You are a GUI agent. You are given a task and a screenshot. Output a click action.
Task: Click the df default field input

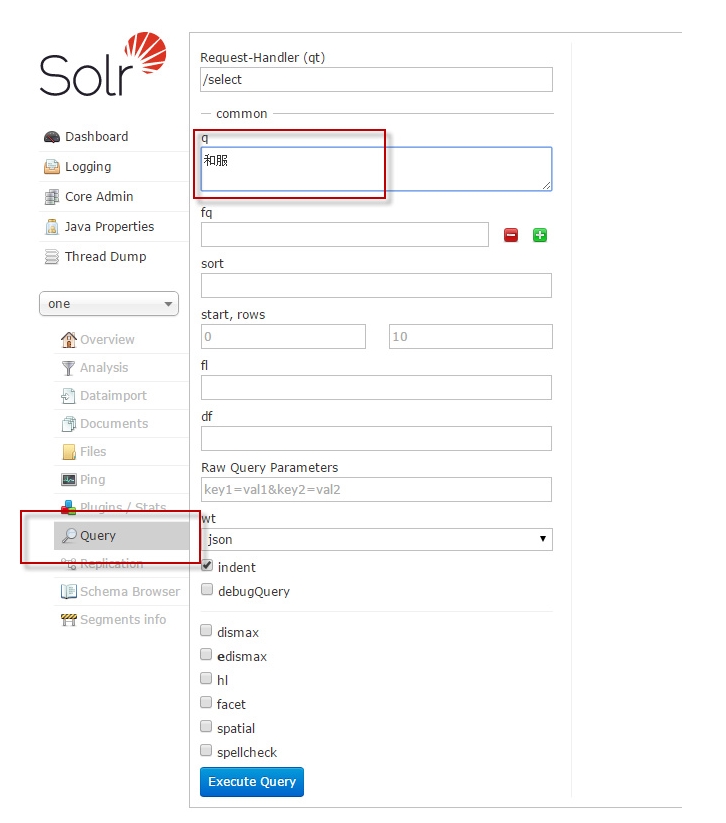pos(376,439)
